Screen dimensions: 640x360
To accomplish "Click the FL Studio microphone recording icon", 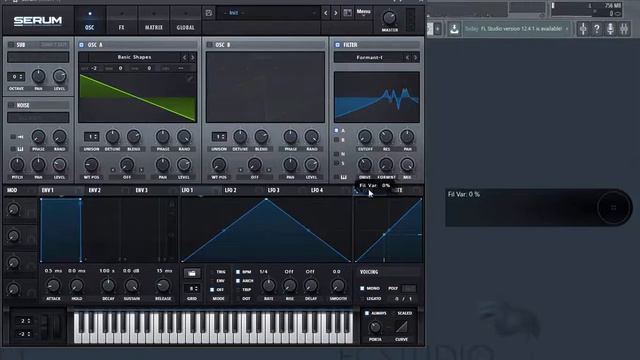I will pyautogui.click(x=610, y=29).
